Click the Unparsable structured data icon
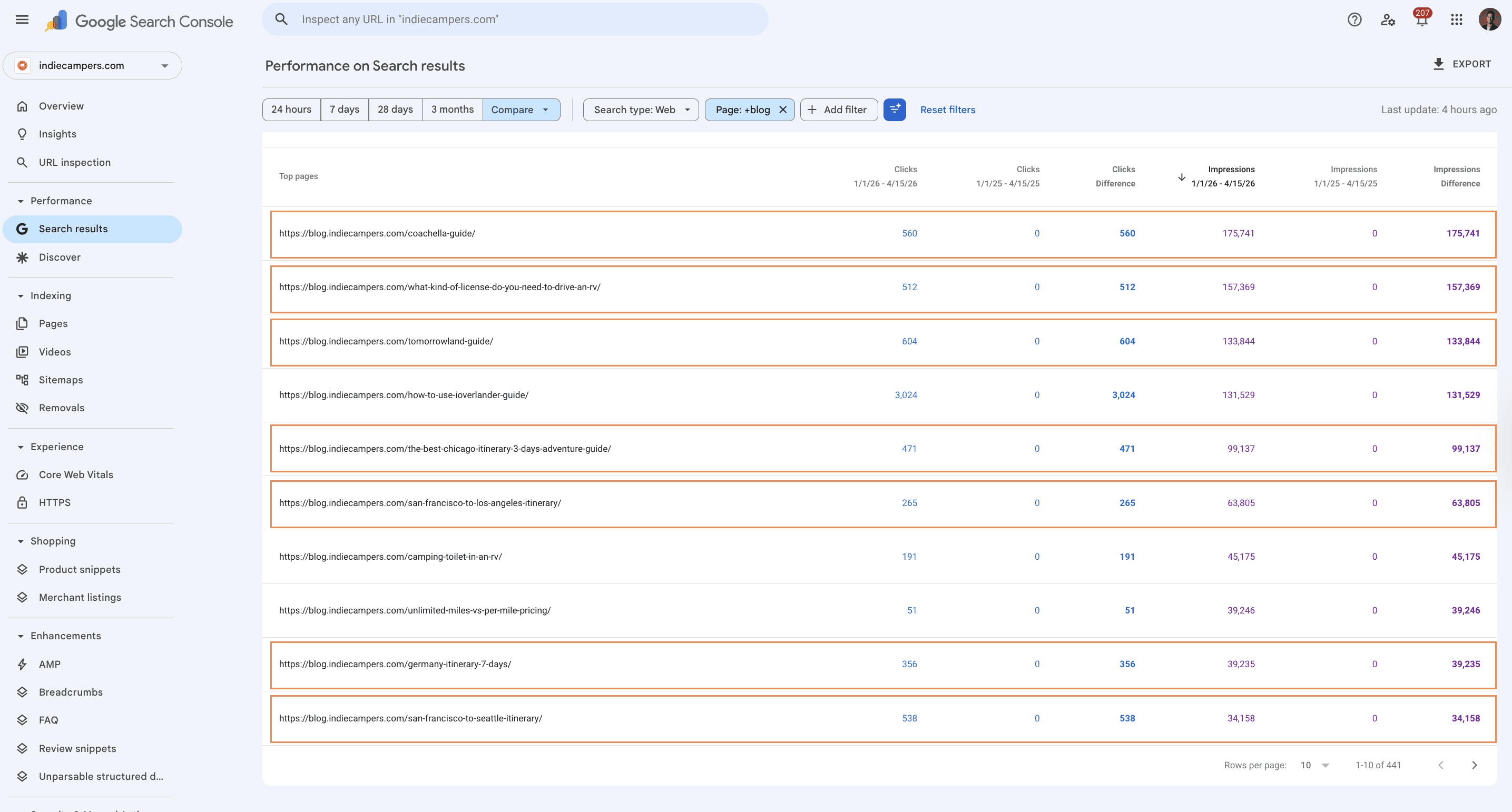This screenshot has height=812, width=1512. tap(22, 776)
